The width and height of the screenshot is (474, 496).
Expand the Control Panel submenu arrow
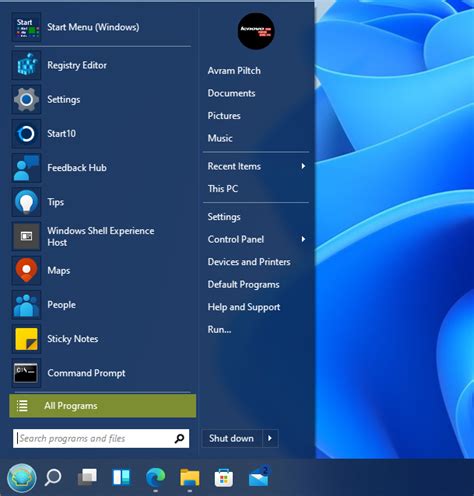[x=303, y=239]
